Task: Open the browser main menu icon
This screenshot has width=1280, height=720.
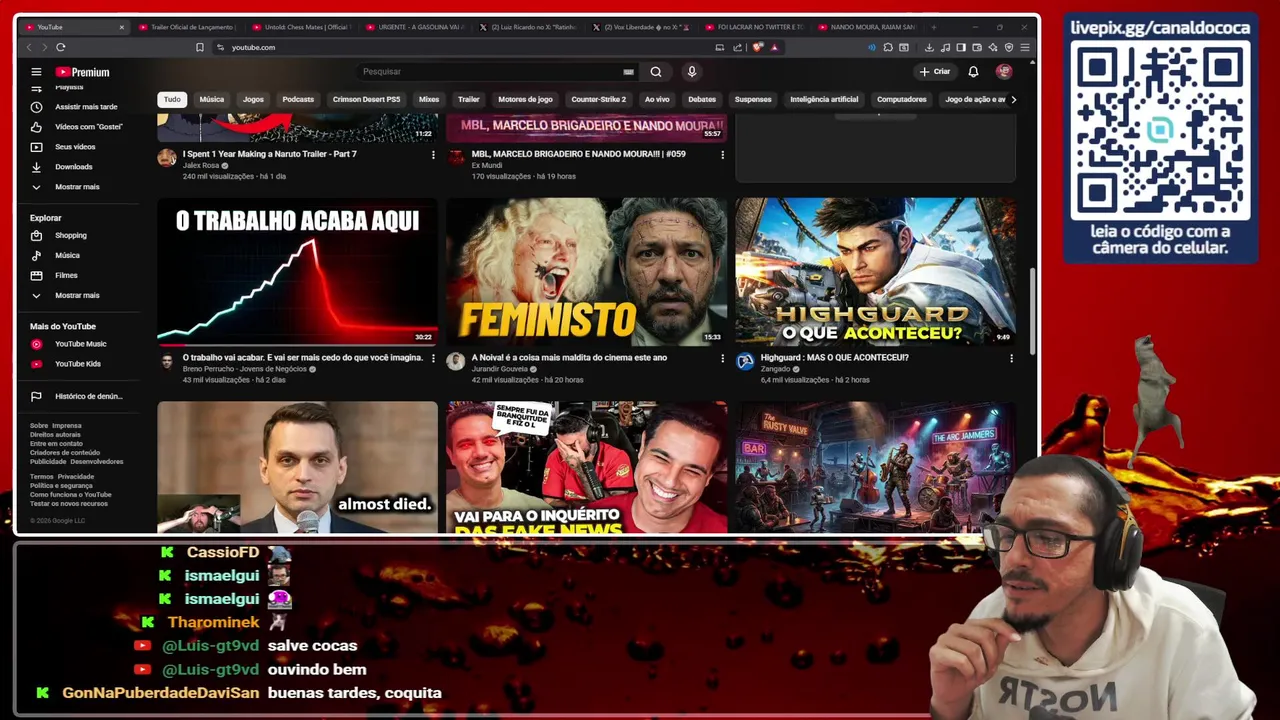Action: [x=1025, y=47]
